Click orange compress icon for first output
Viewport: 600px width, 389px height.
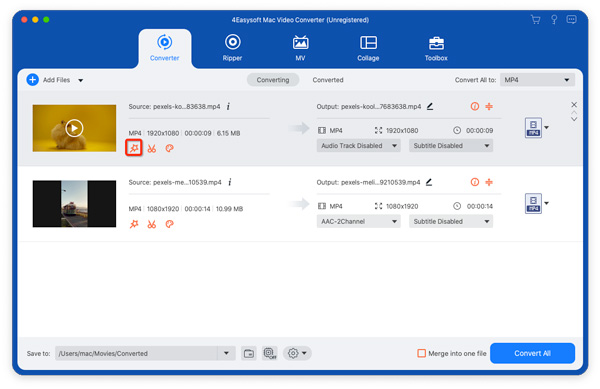(489, 106)
